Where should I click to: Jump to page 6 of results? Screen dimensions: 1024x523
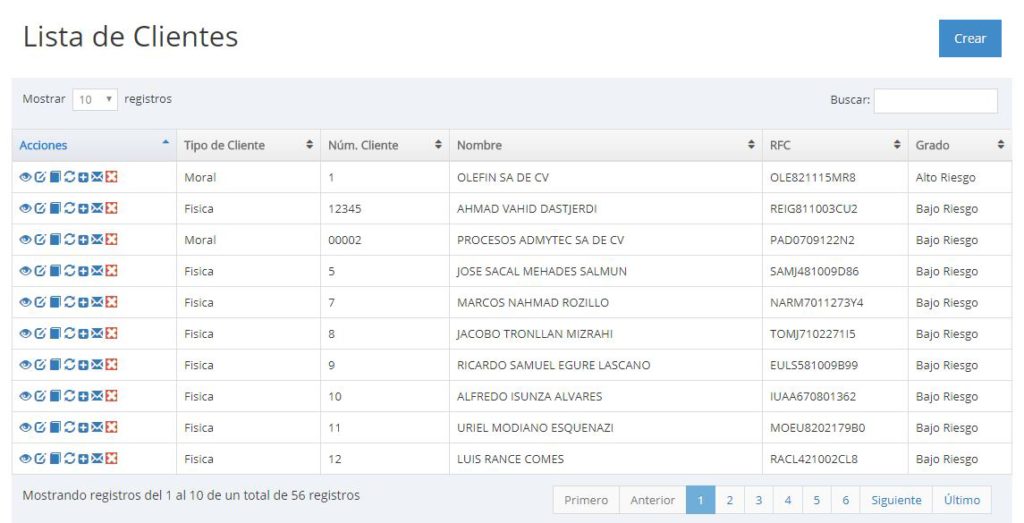[846, 500]
